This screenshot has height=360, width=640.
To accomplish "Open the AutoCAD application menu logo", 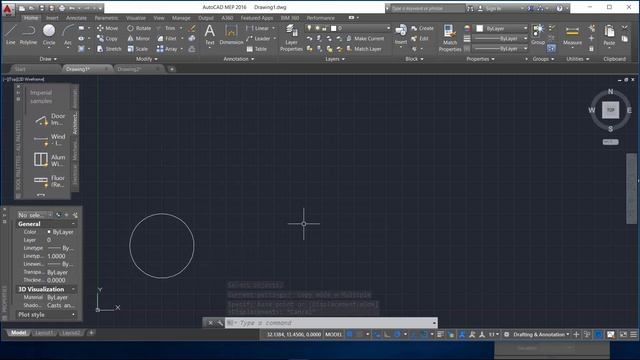I will (x=8, y=9).
